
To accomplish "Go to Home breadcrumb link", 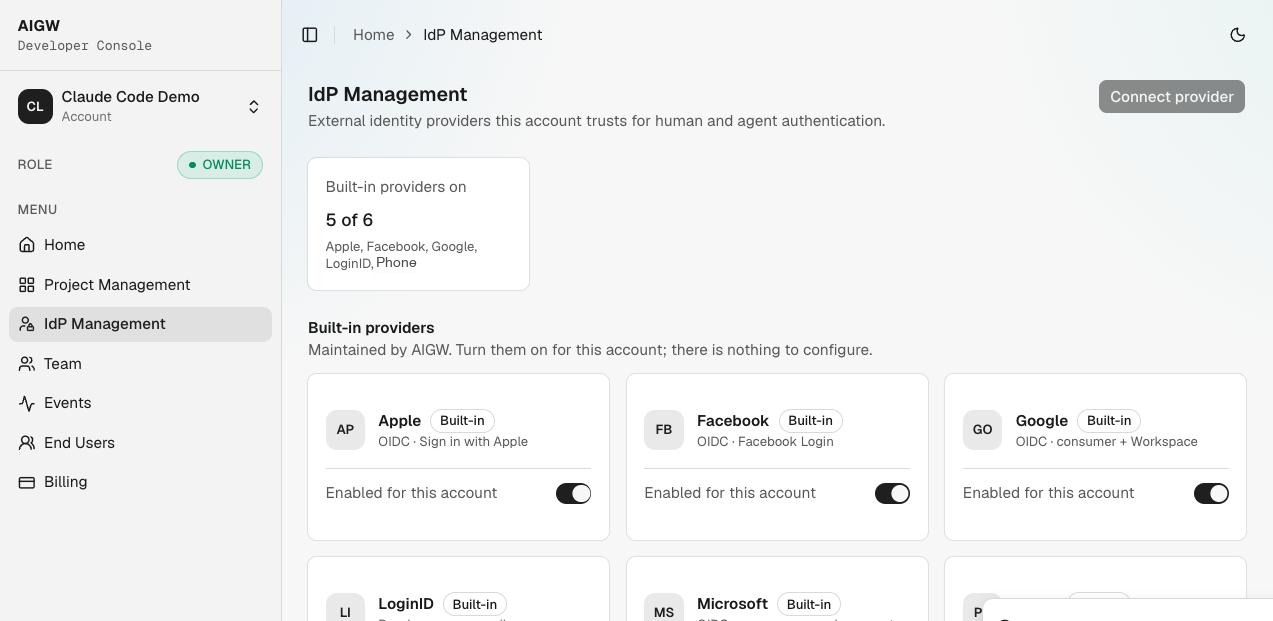I will pyautogui.click(x=373, y=35).
